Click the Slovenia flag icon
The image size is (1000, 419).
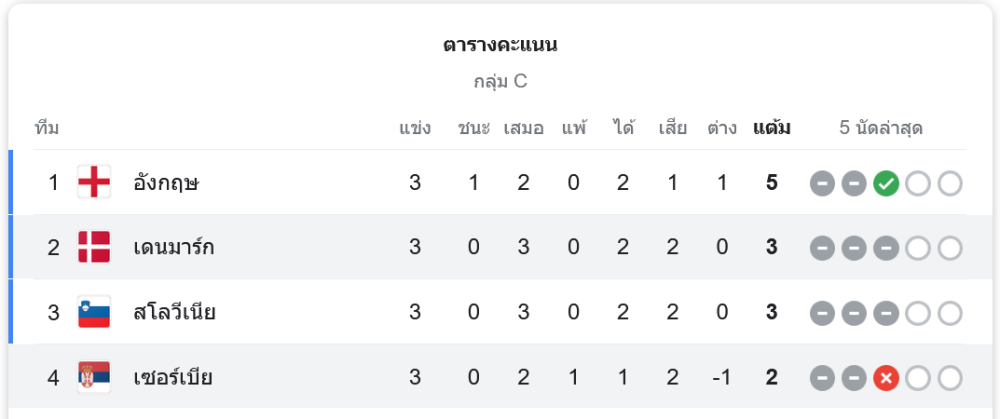click(x=94, y=312)
